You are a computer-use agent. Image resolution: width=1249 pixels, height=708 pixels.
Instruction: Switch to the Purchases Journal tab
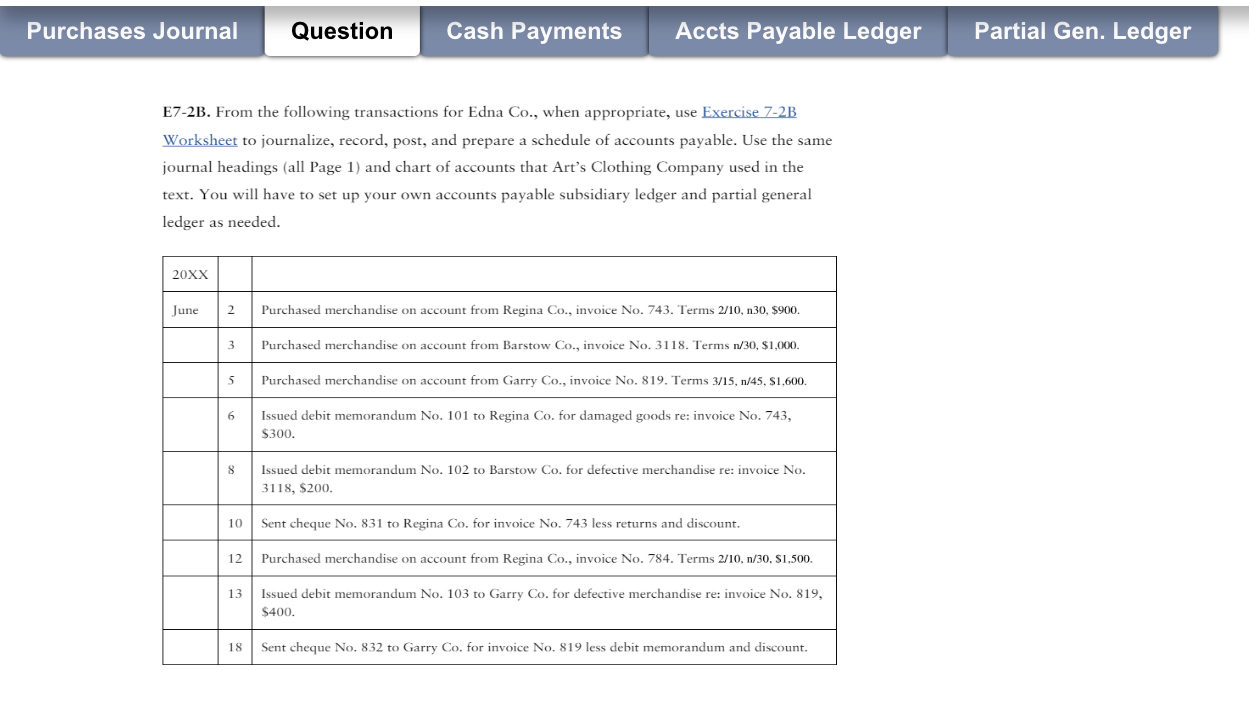(x=130, y=31)
